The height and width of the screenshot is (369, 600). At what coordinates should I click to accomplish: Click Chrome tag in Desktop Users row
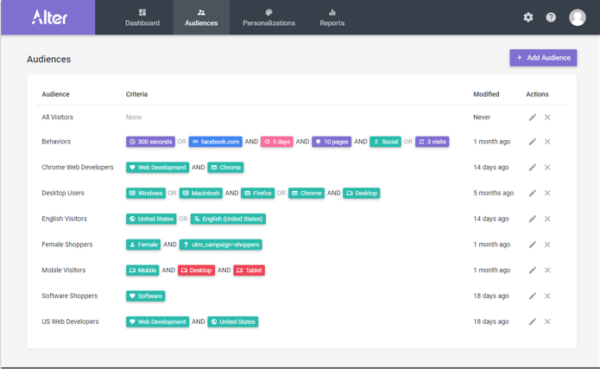tap(306, 193)
